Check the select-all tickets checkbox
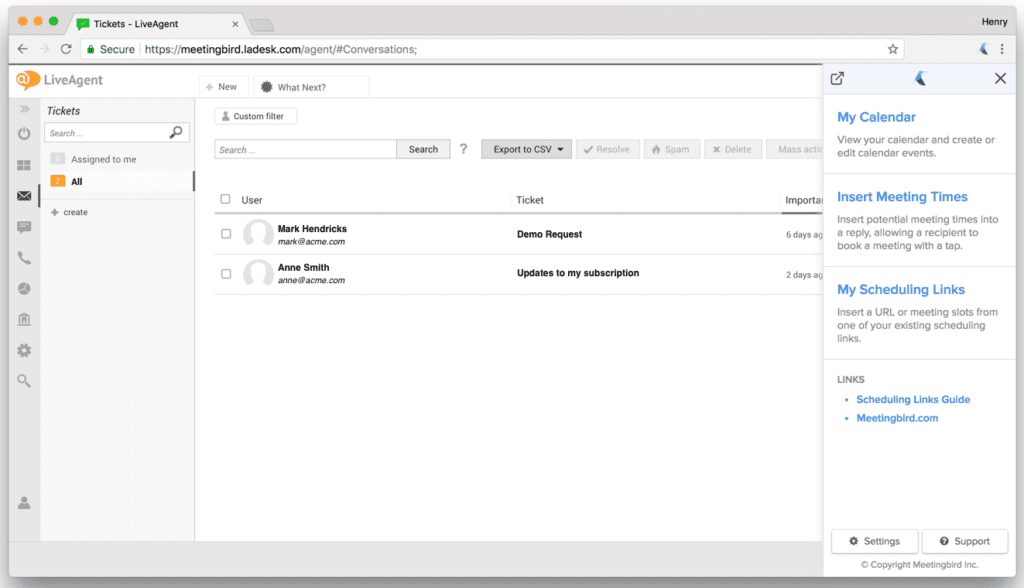Viewport: 1024px width, 588px height. click(225, 199)
